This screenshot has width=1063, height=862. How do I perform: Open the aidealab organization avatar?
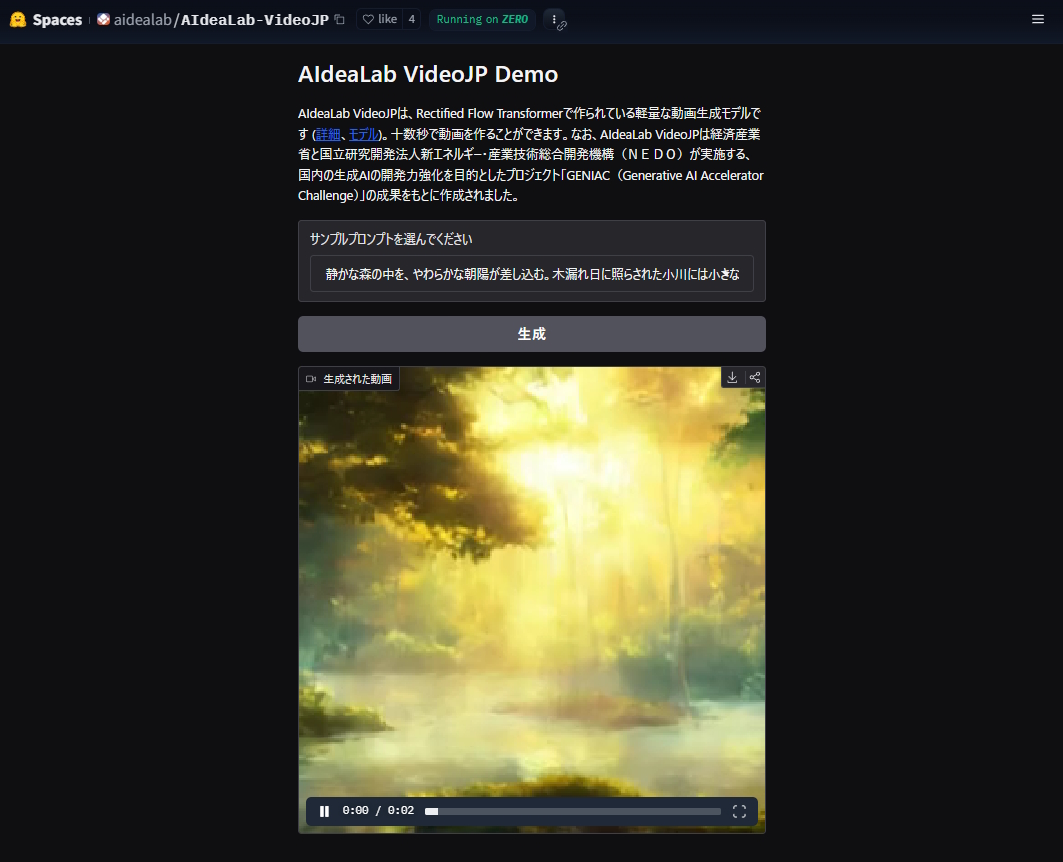pyautogui.click(x=103, y=18)
